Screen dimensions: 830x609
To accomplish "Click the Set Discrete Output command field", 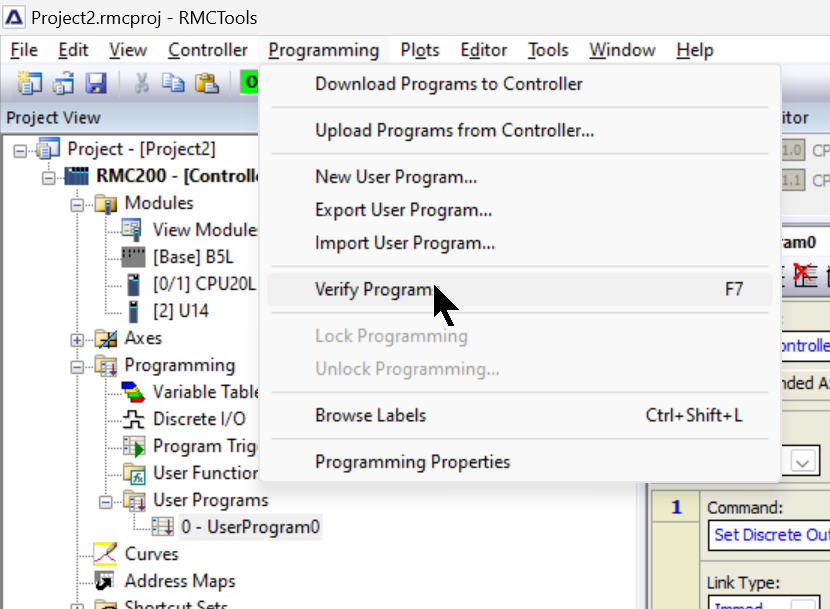I will [769, 535].
